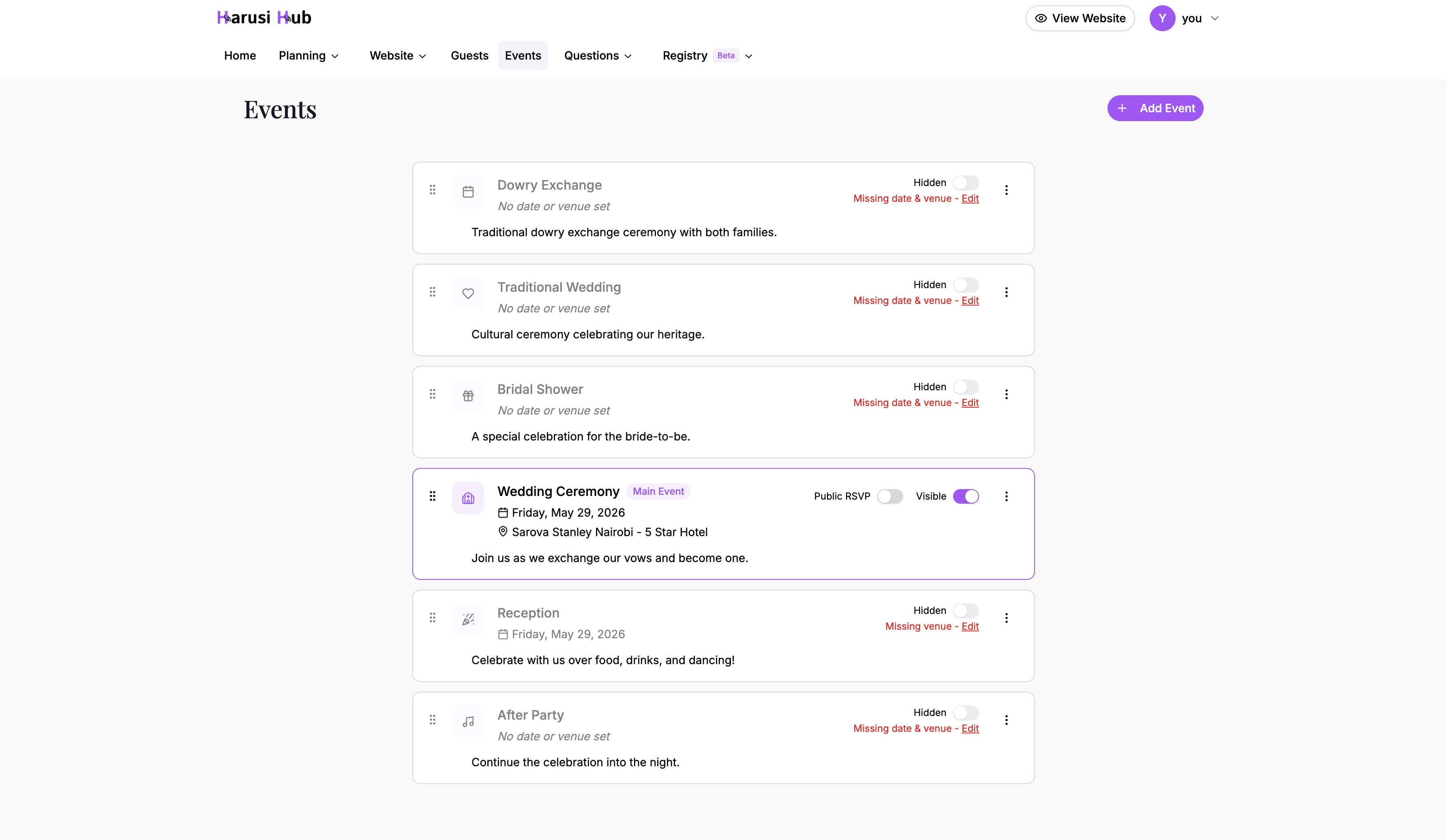Grab the drag handle beside After Party
The width and height of the screenshot is (1446, 840).
(x=433, y=720)
